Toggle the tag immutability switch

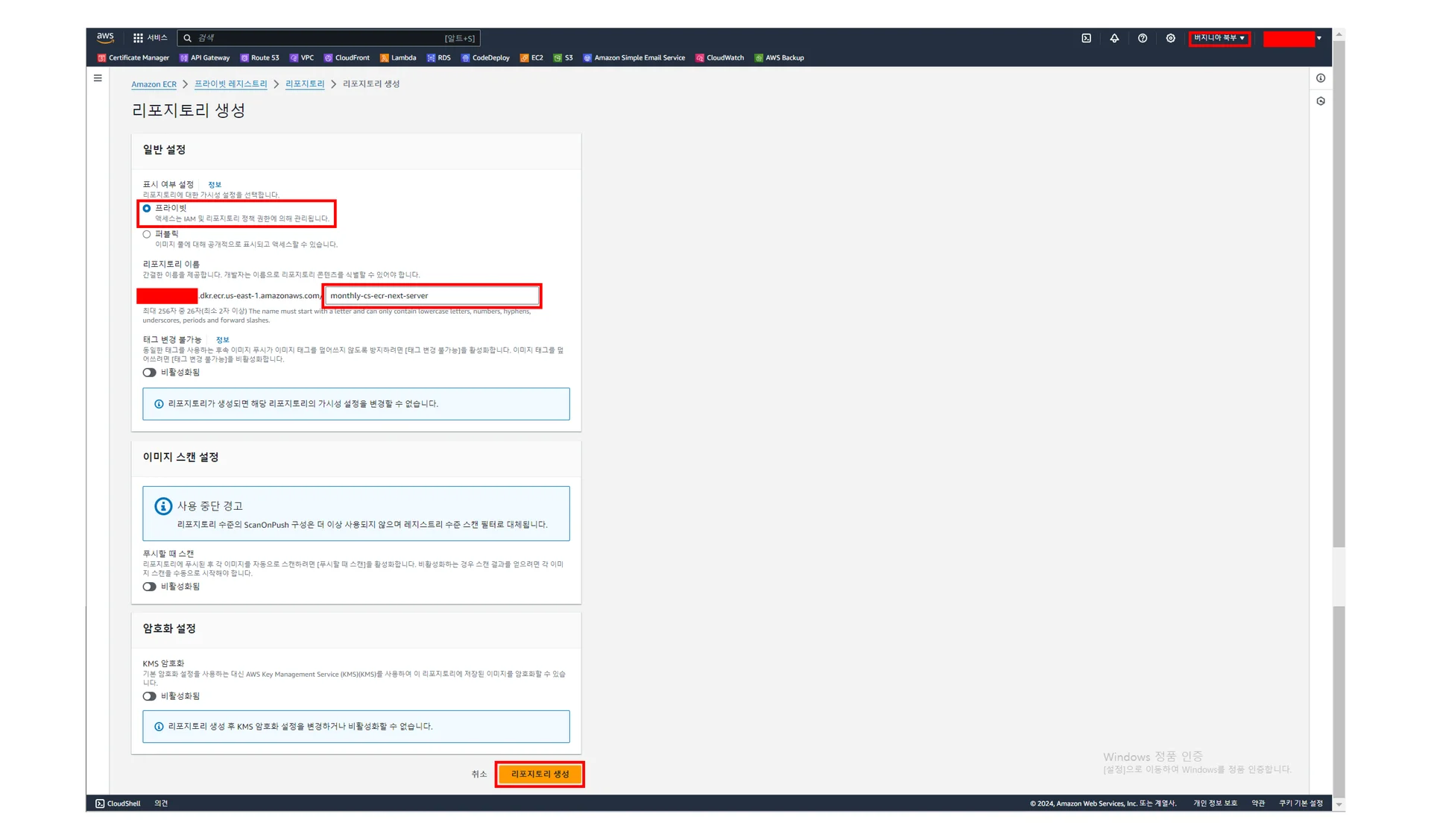point(150,373)
